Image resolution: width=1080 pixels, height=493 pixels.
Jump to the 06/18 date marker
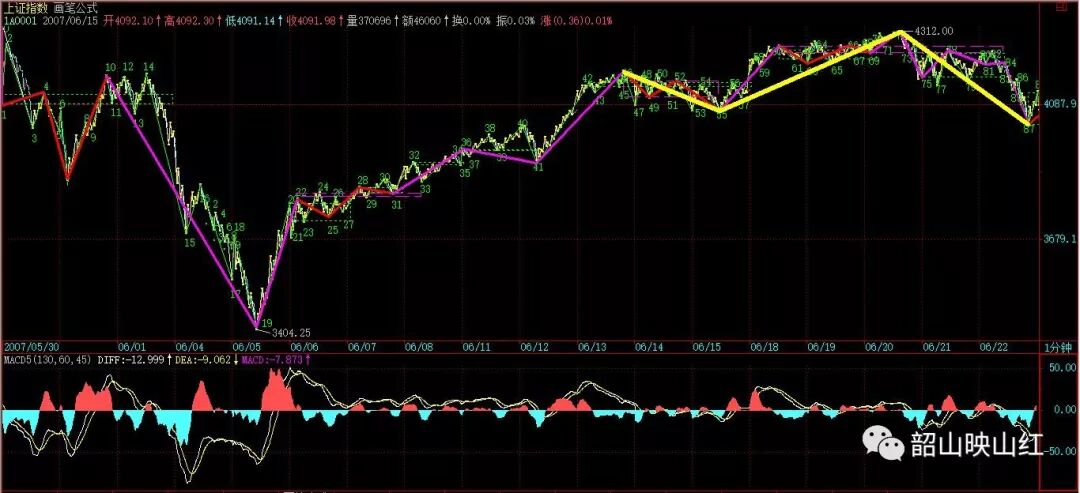pyautogui.click(x=765, y=345)
